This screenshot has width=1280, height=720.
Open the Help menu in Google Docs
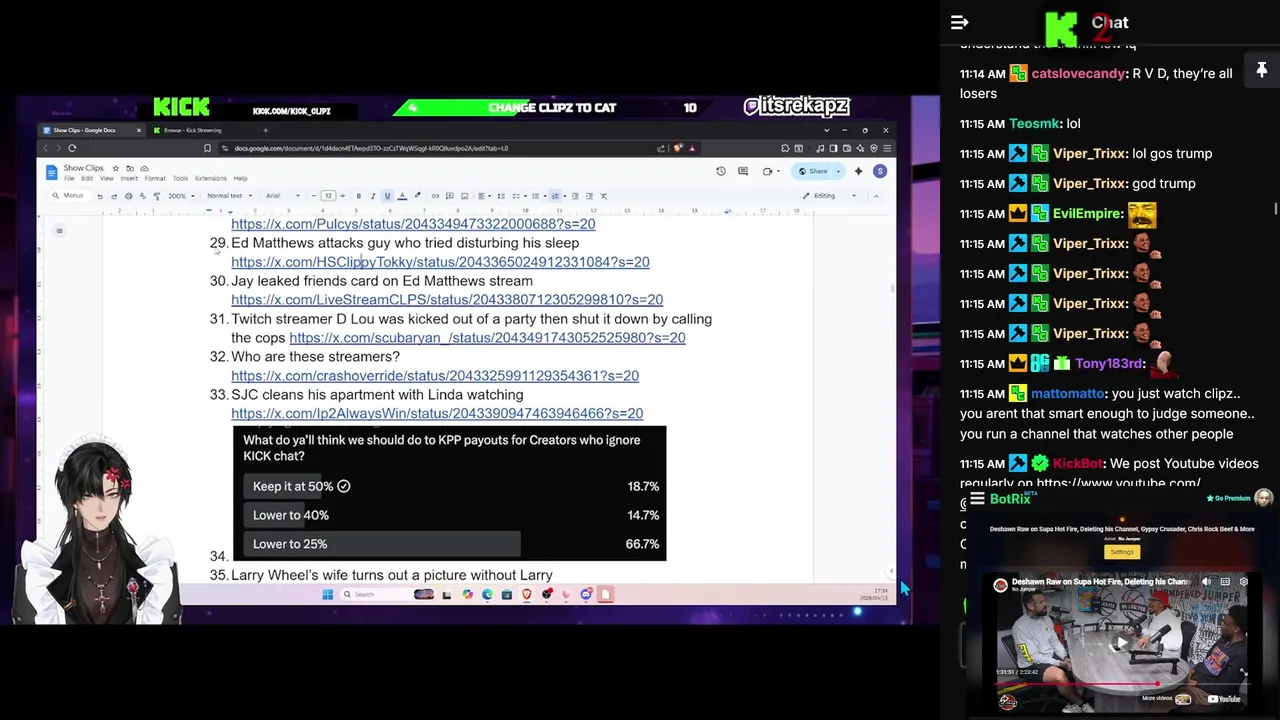(x=240, y=179)
